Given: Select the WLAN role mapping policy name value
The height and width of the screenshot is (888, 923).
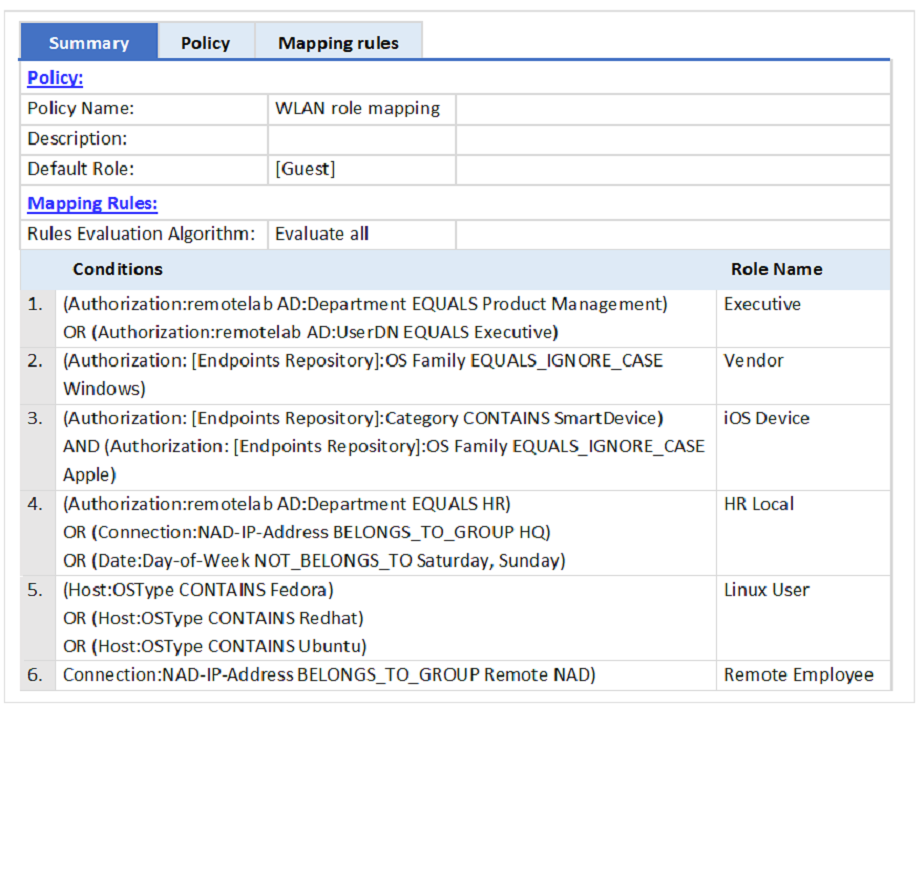Looking at the screenshot, I should (x=357, y=108).
